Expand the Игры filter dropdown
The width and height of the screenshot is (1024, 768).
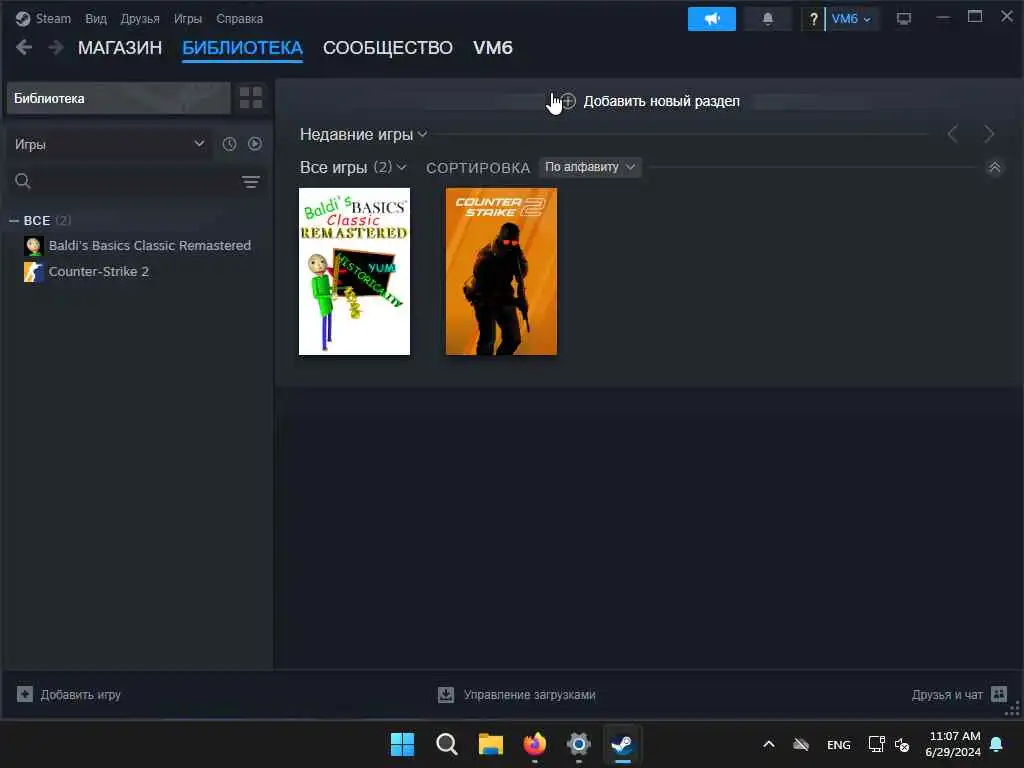pyautogui.click(x=109, y=144)
